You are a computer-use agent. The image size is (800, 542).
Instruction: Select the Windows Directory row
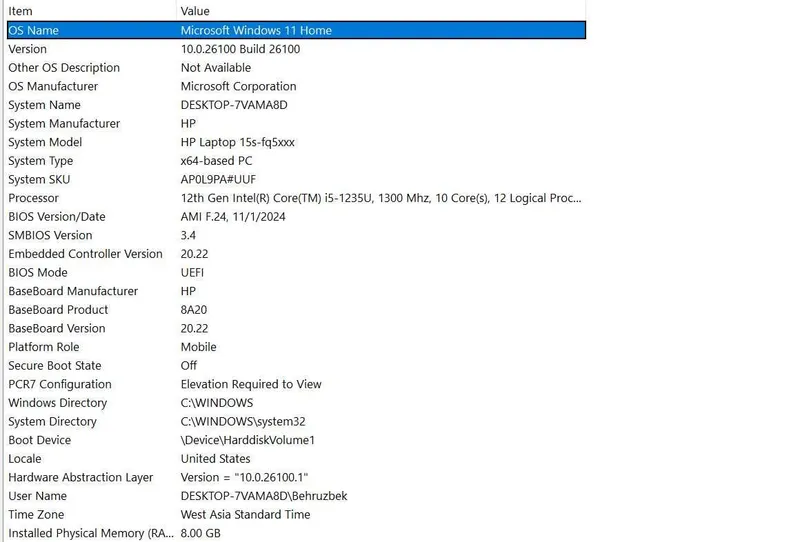pos(296,403)
